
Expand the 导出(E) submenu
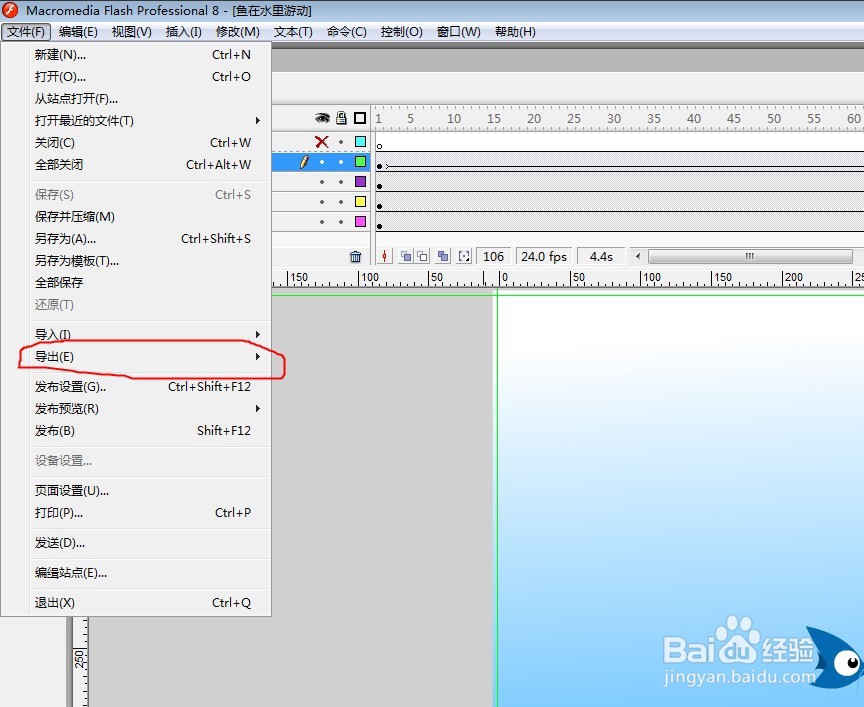[149, 357]
